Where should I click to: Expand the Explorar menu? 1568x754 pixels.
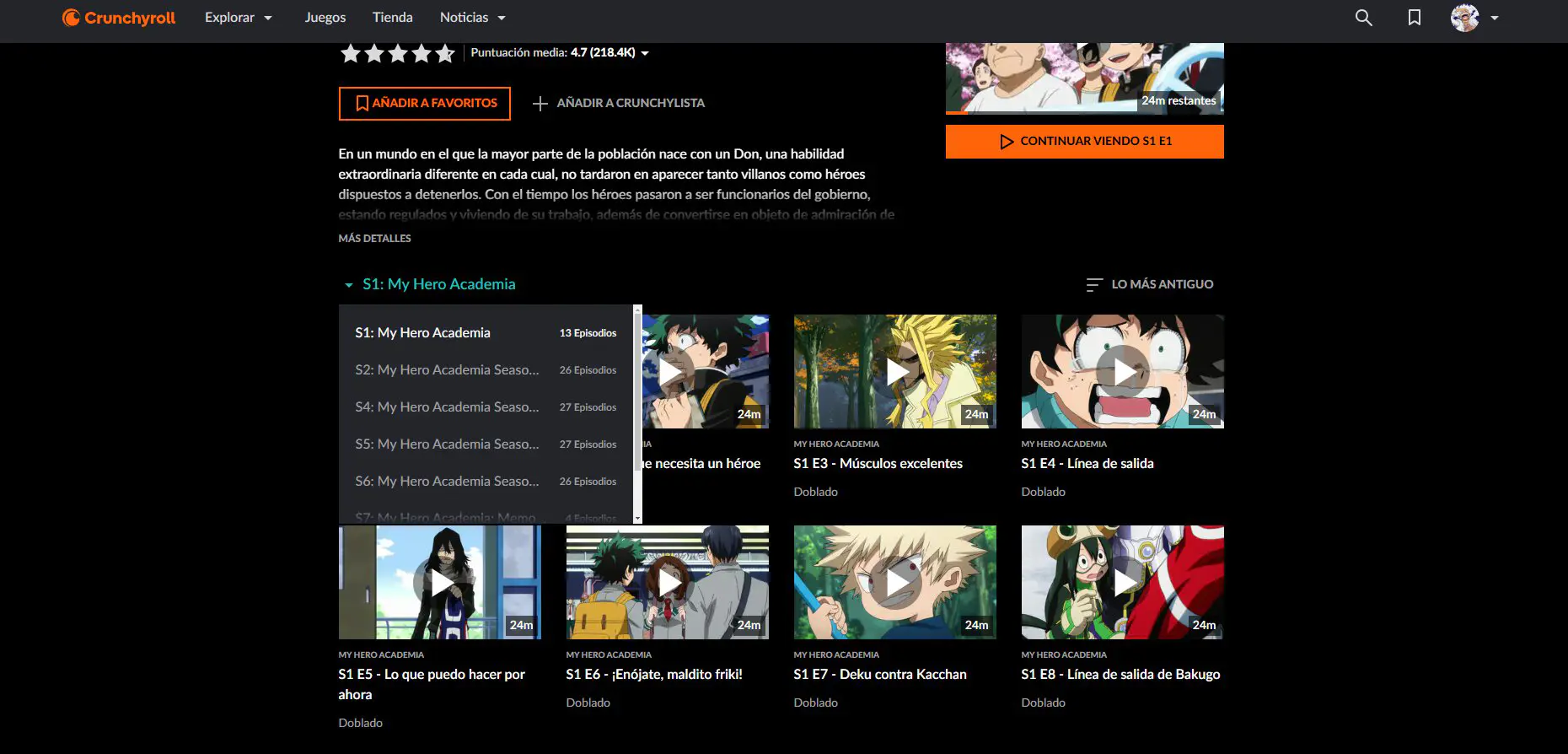coord(239,18)
